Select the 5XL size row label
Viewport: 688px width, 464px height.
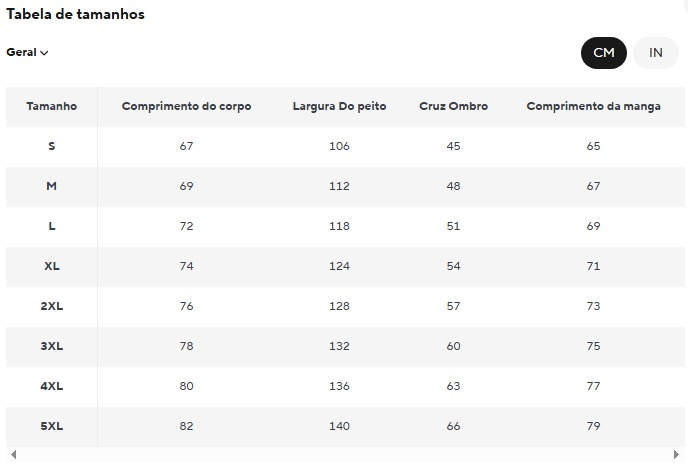(51, 426)
